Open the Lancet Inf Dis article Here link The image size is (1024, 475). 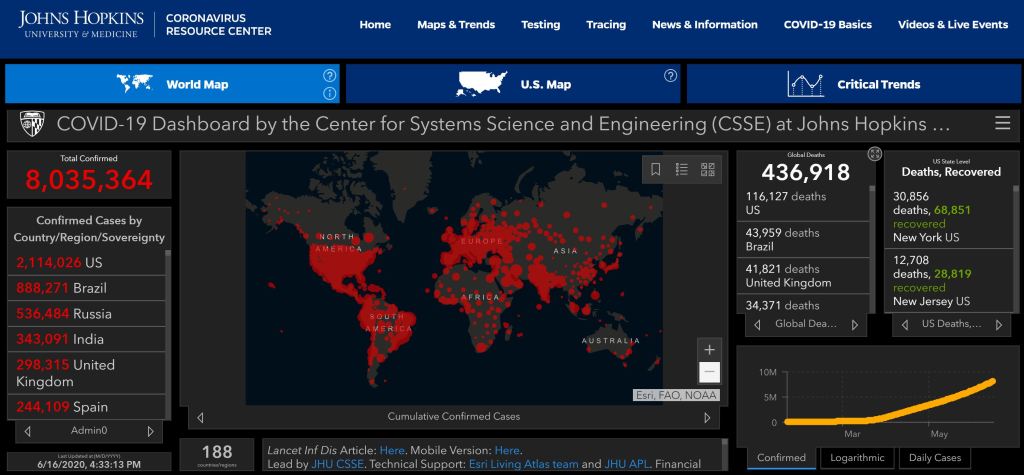392,451
